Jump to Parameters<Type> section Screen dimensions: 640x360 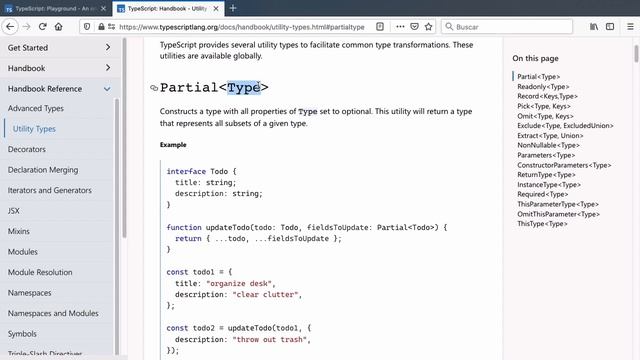tap(546, 155)
